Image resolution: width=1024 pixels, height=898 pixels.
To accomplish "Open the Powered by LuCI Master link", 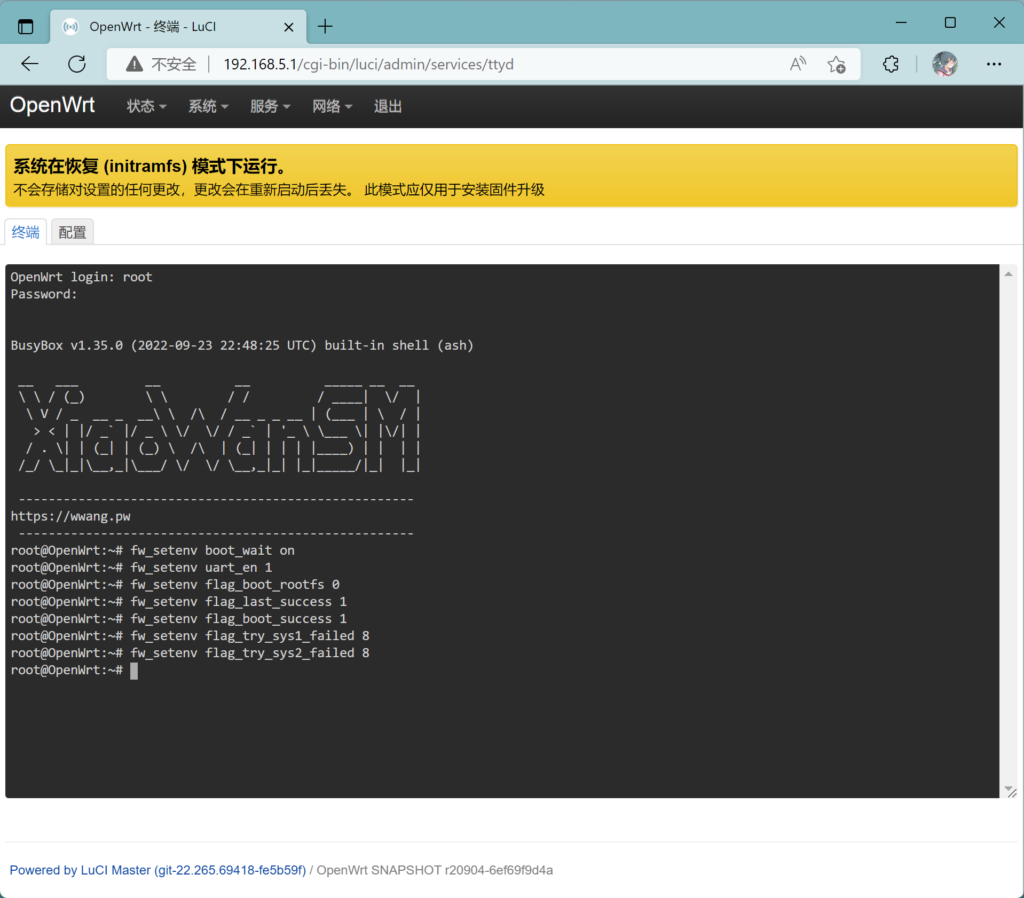I will click(x=157, y=870).
